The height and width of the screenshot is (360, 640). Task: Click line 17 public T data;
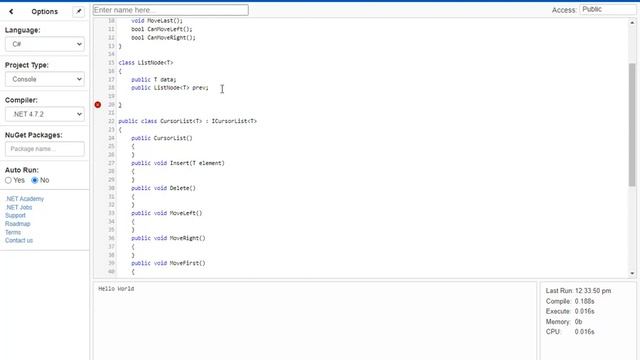(153, 80)
